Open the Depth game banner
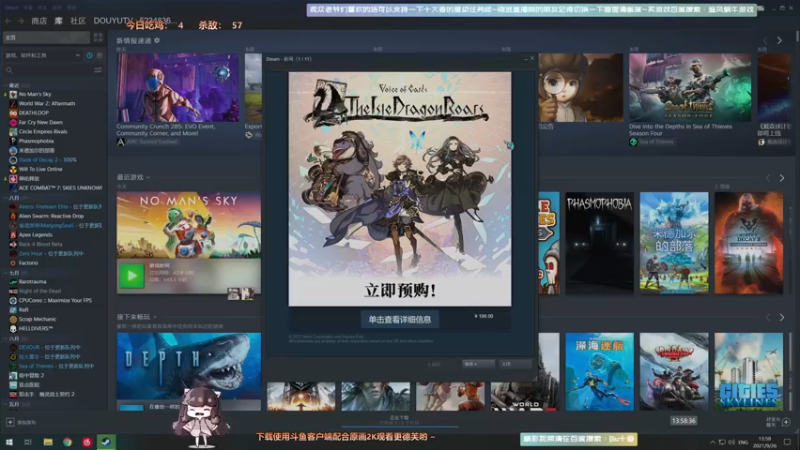 (x=189, y=366)
